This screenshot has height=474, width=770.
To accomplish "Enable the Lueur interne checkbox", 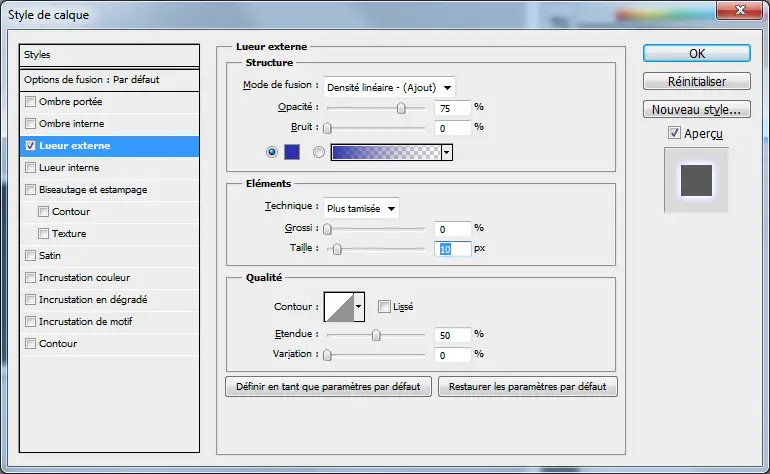I will click(30, 167).
